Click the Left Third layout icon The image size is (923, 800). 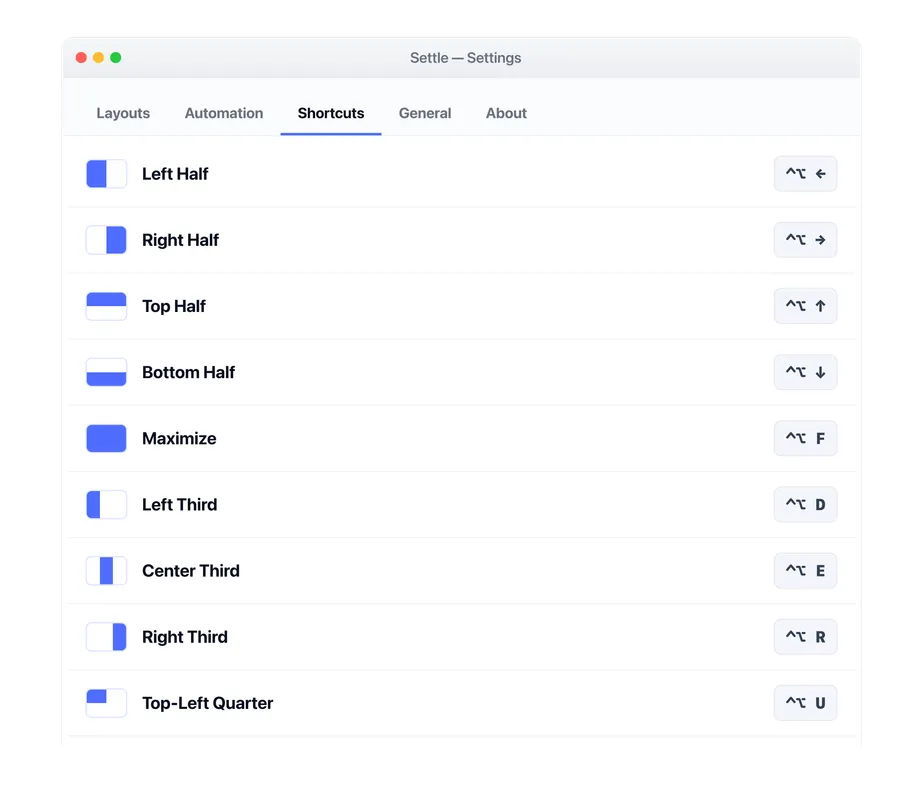pos(107,504)
